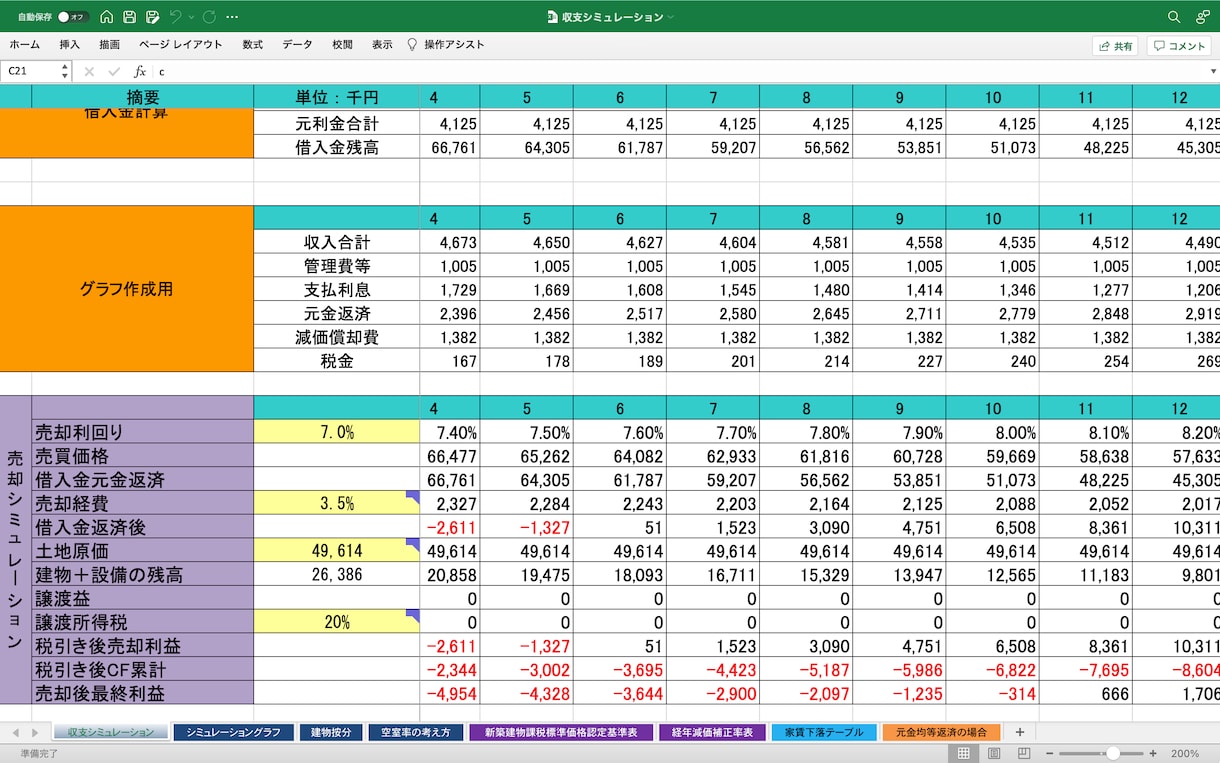This screenshot has width=1220, height=763.
Task: Open the 表示 ribbon tab
Action: pos(382,45)
